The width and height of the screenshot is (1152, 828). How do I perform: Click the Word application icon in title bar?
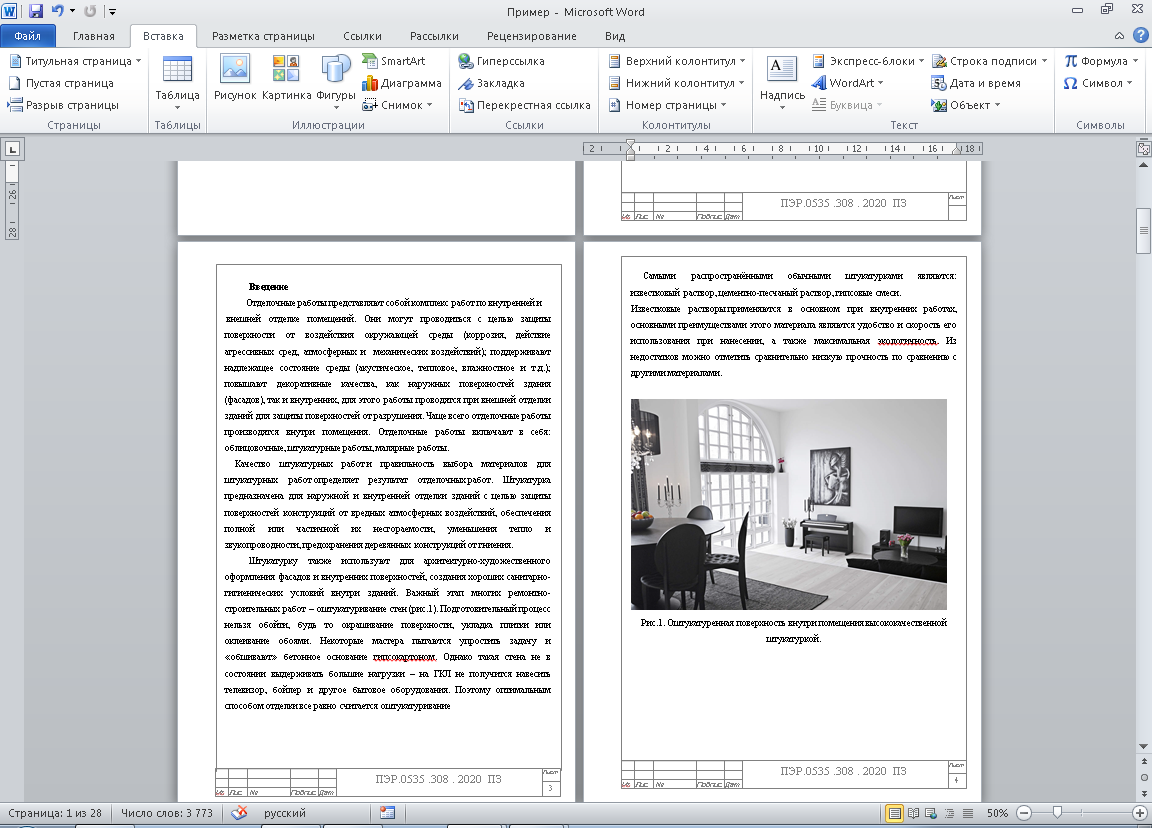10,11
